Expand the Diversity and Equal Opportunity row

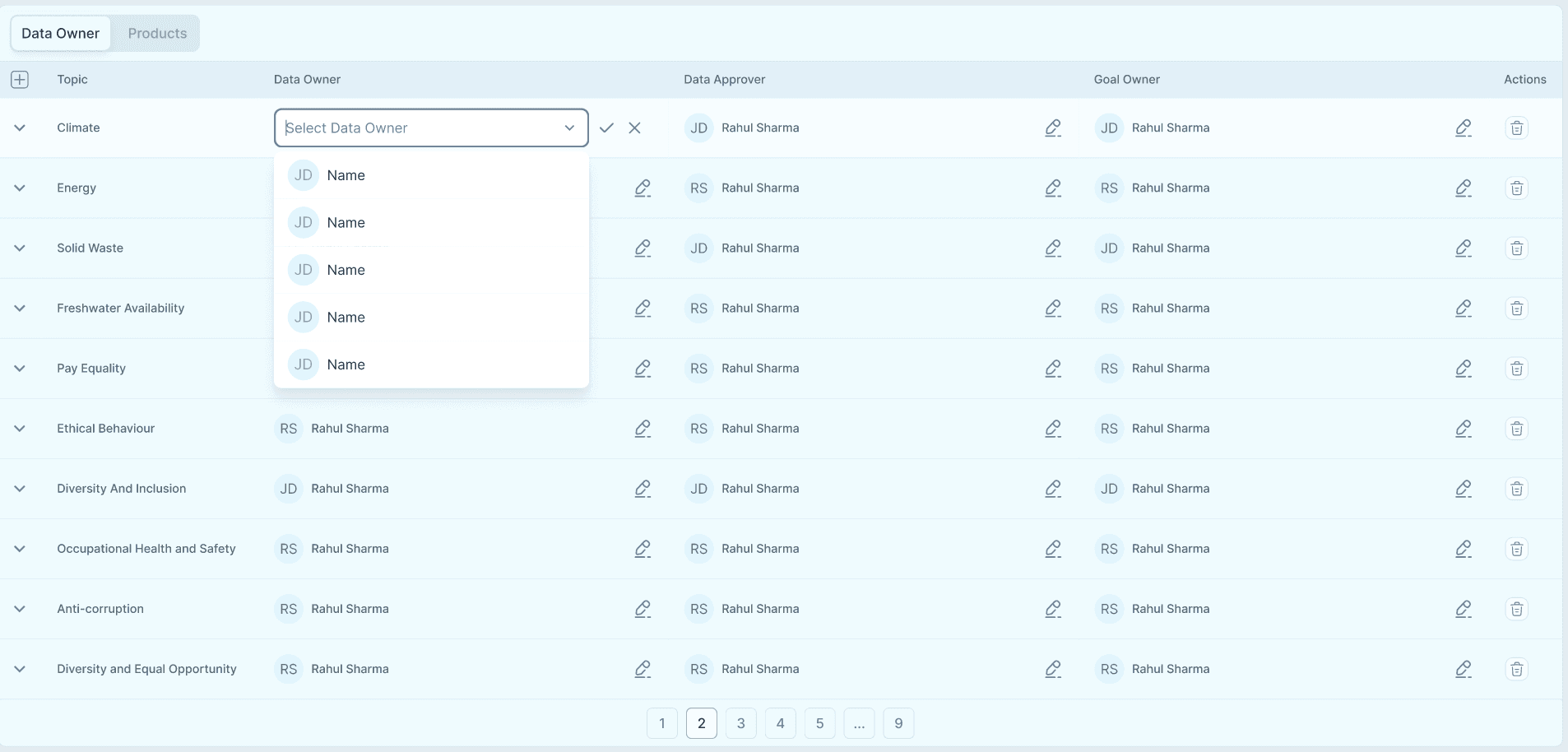click(x=20, y=668)
